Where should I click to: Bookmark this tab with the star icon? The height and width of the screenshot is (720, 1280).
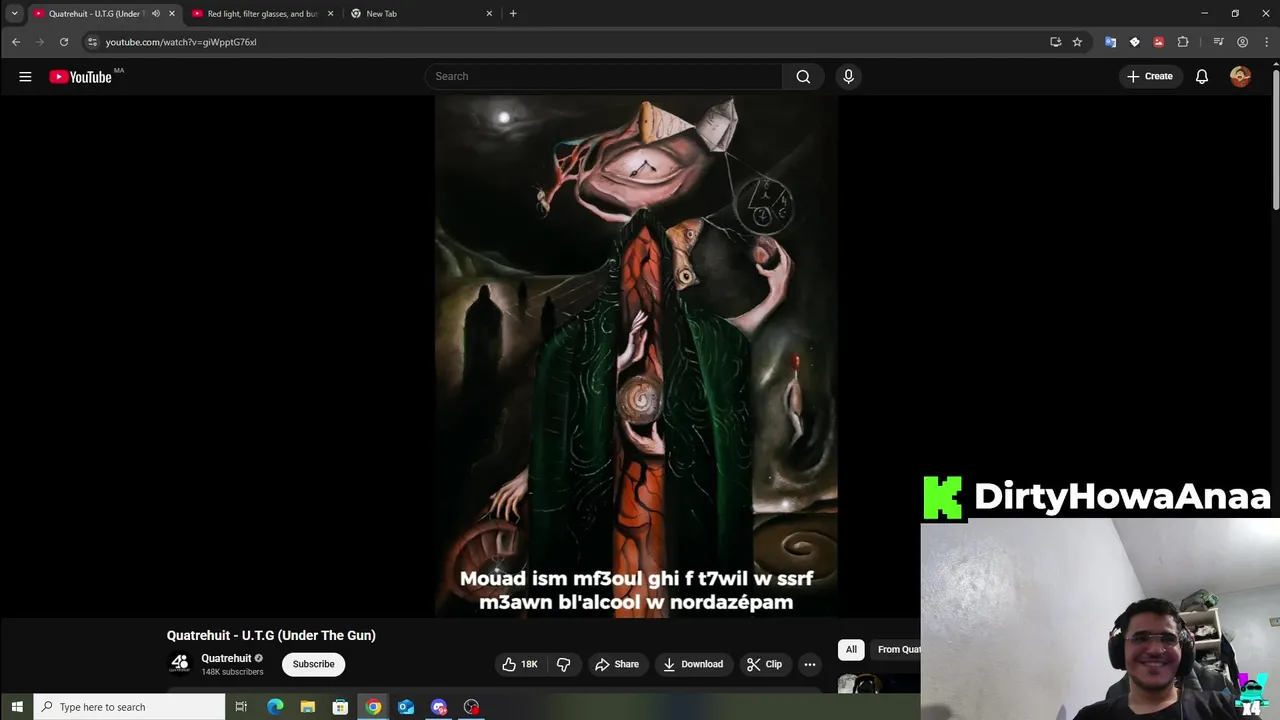pos(1077,42)
